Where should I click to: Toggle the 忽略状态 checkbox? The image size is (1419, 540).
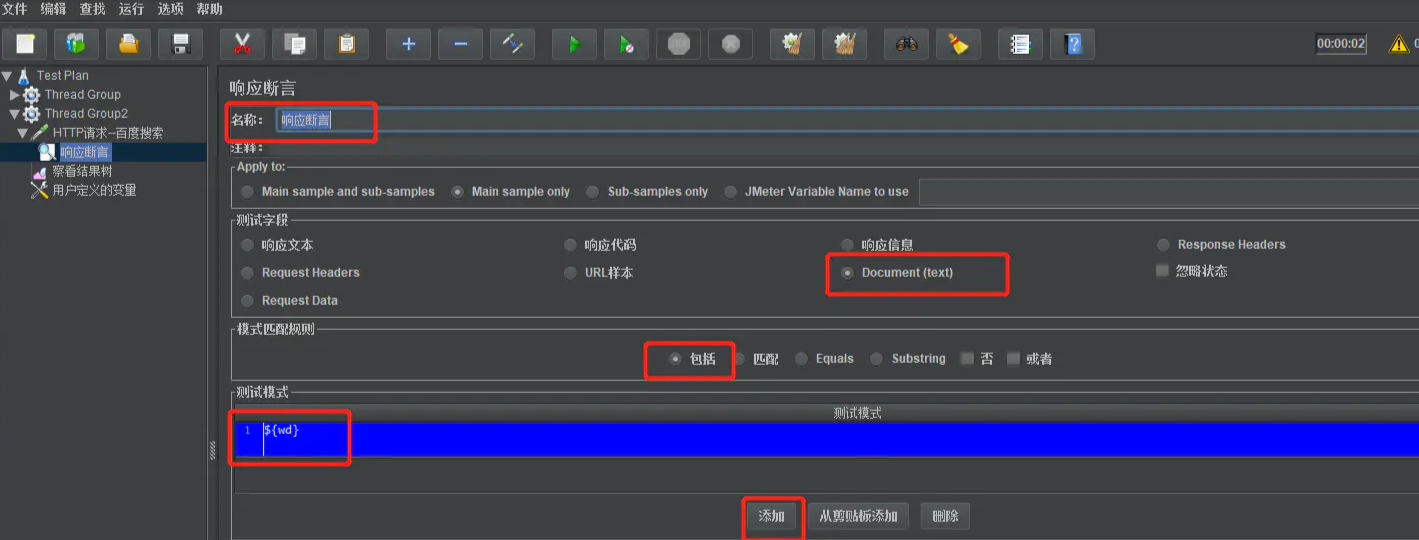[1162, 271]
